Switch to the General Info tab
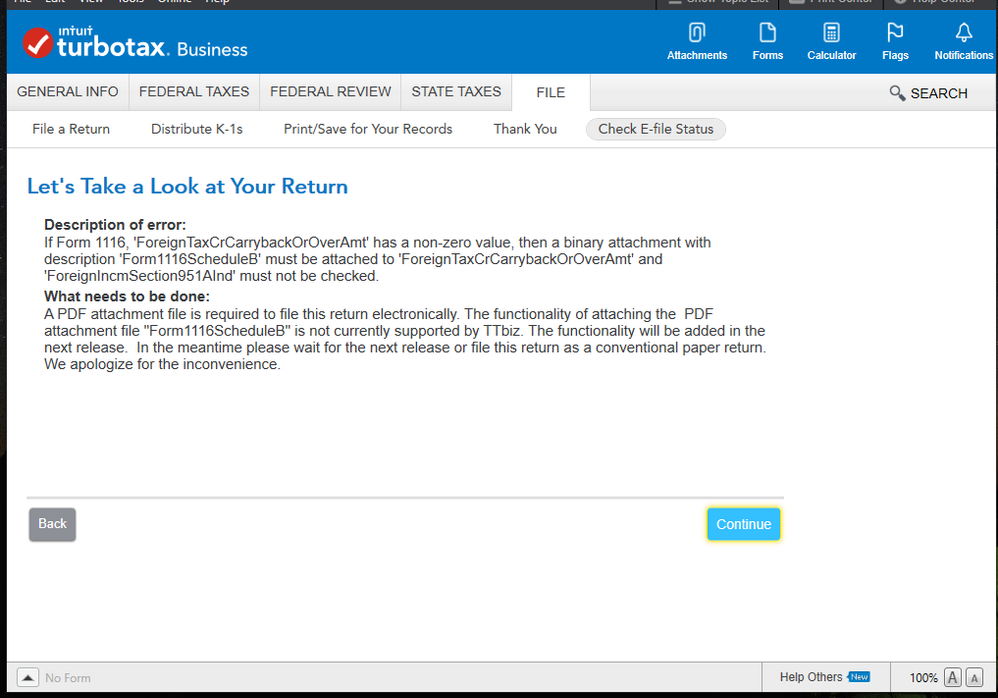Screen dimensions: 998x698 [67, 92]
